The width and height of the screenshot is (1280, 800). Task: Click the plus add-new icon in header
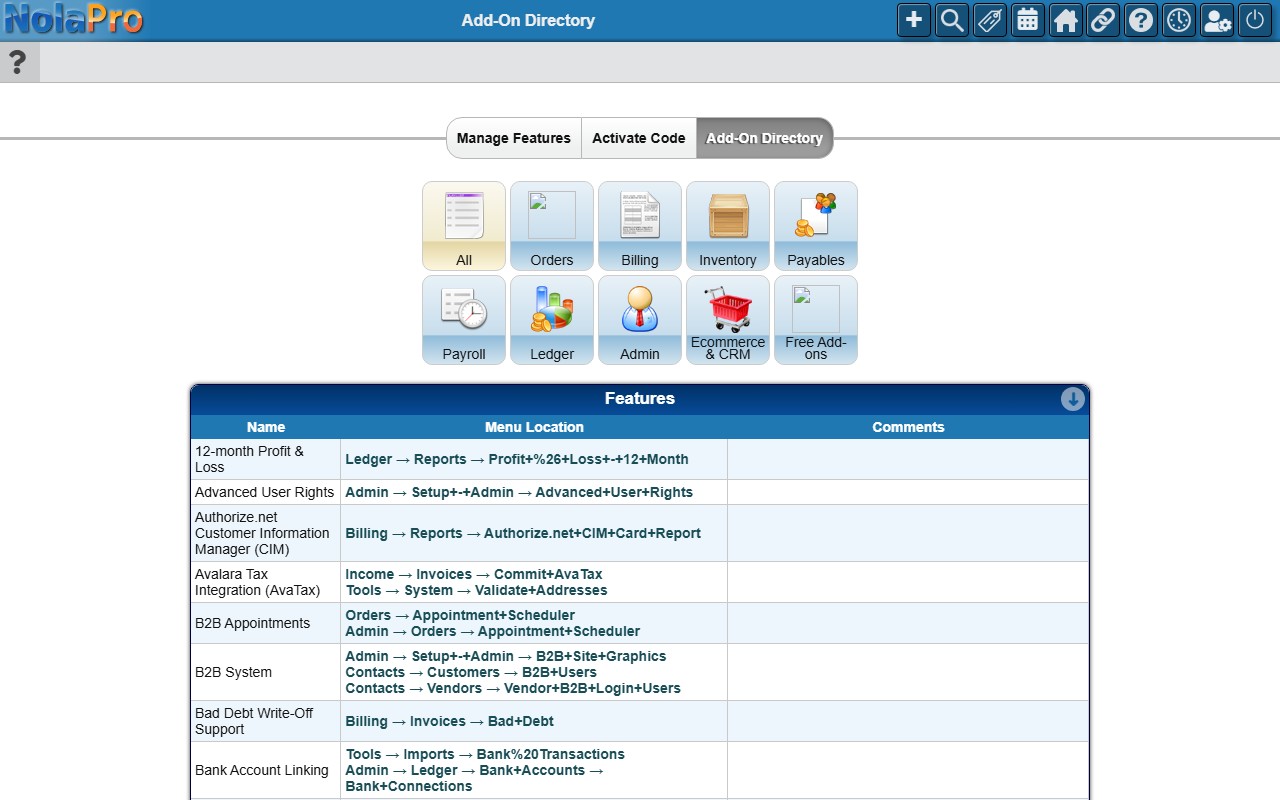914,20
